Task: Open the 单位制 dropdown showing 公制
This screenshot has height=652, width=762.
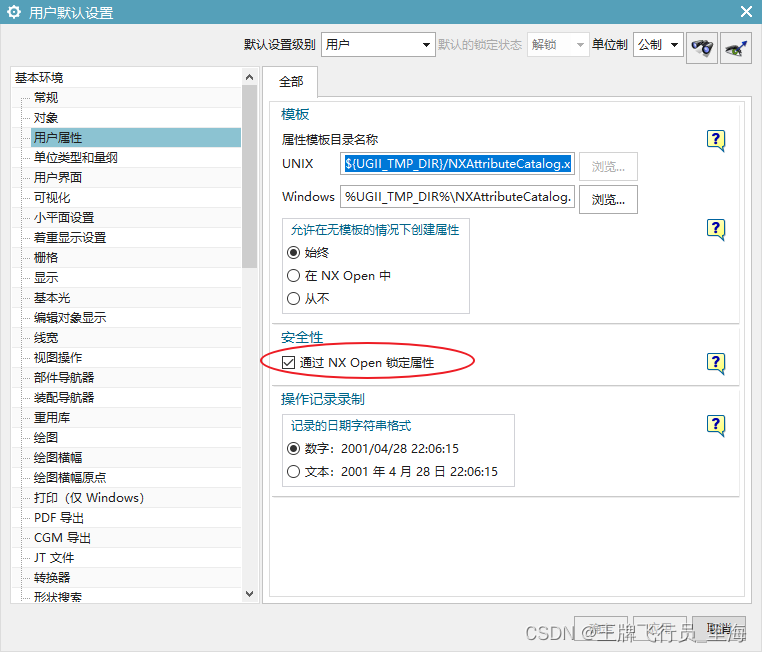Action: (658, 45)
